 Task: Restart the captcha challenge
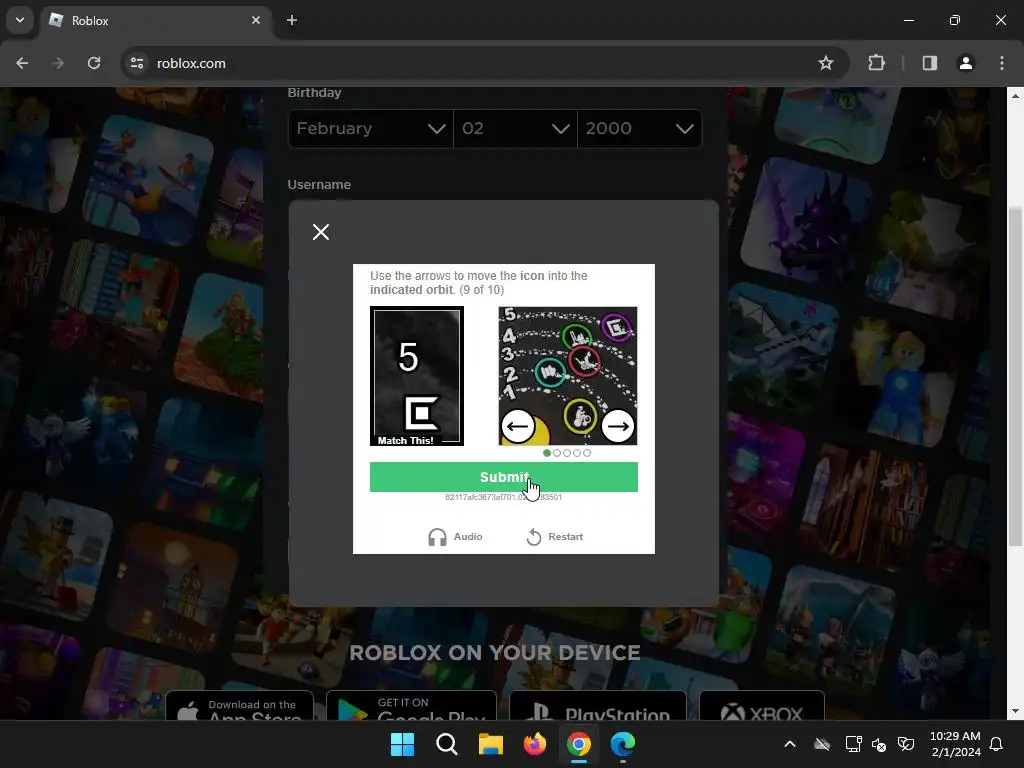[x=554, y=537]
